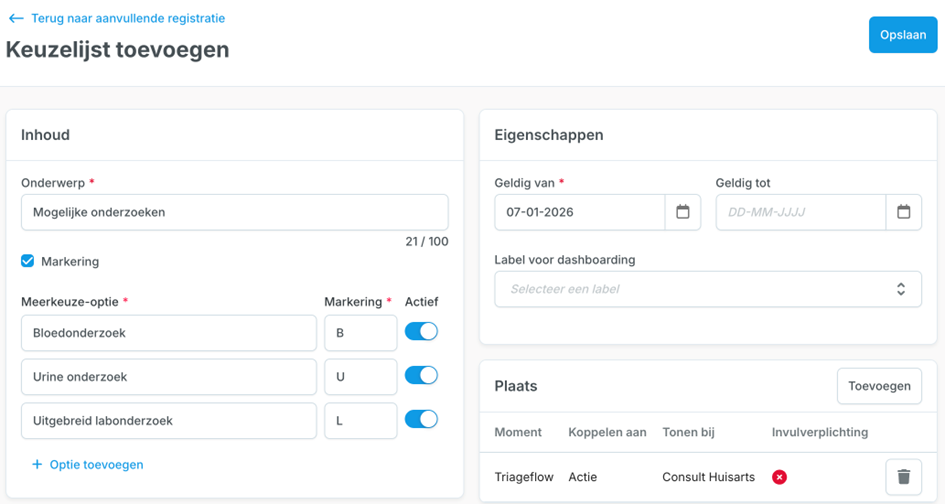Edit the Markering field containing B

360,333
